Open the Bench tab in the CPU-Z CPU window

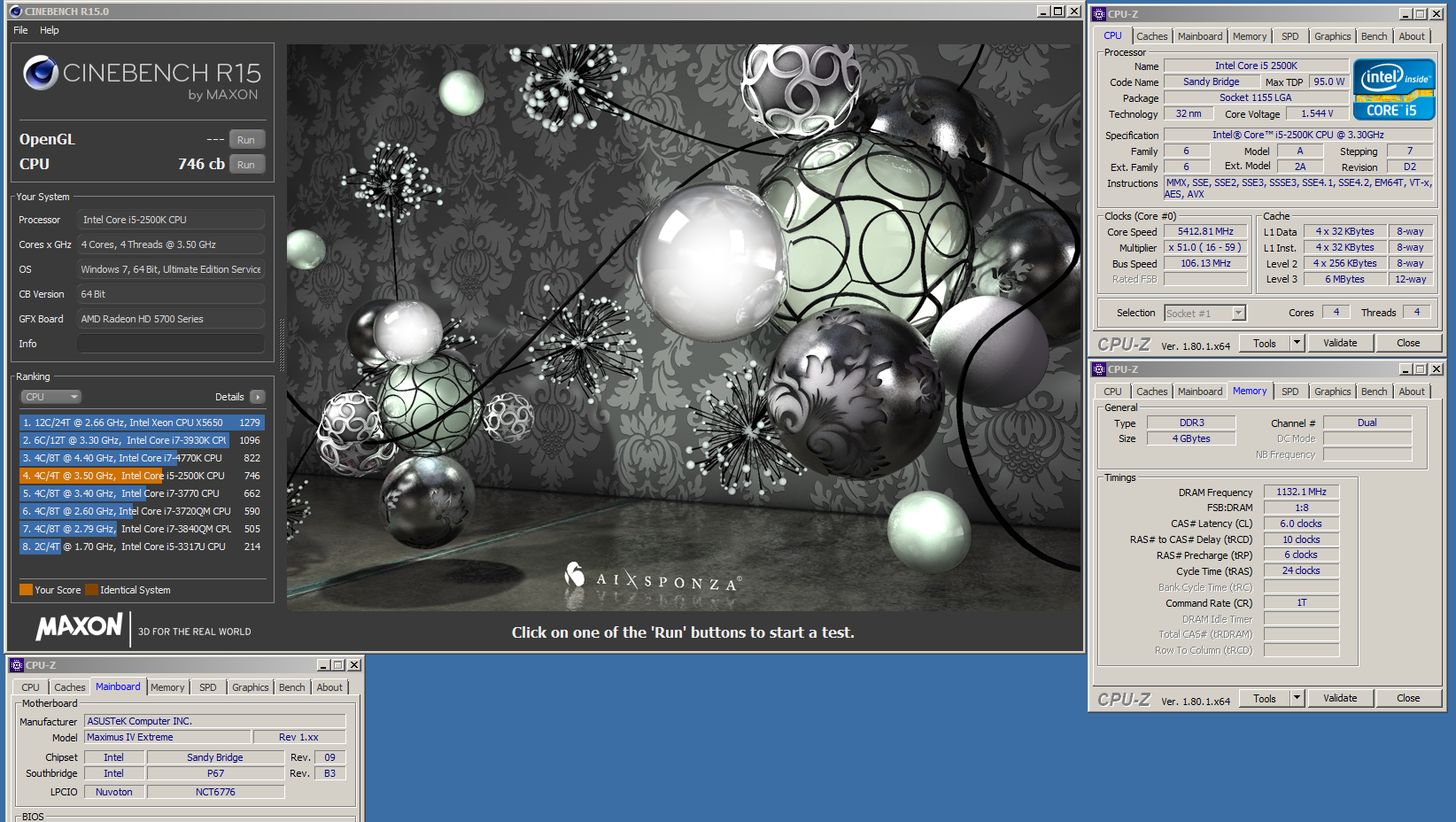click(x=1374, y=36)
